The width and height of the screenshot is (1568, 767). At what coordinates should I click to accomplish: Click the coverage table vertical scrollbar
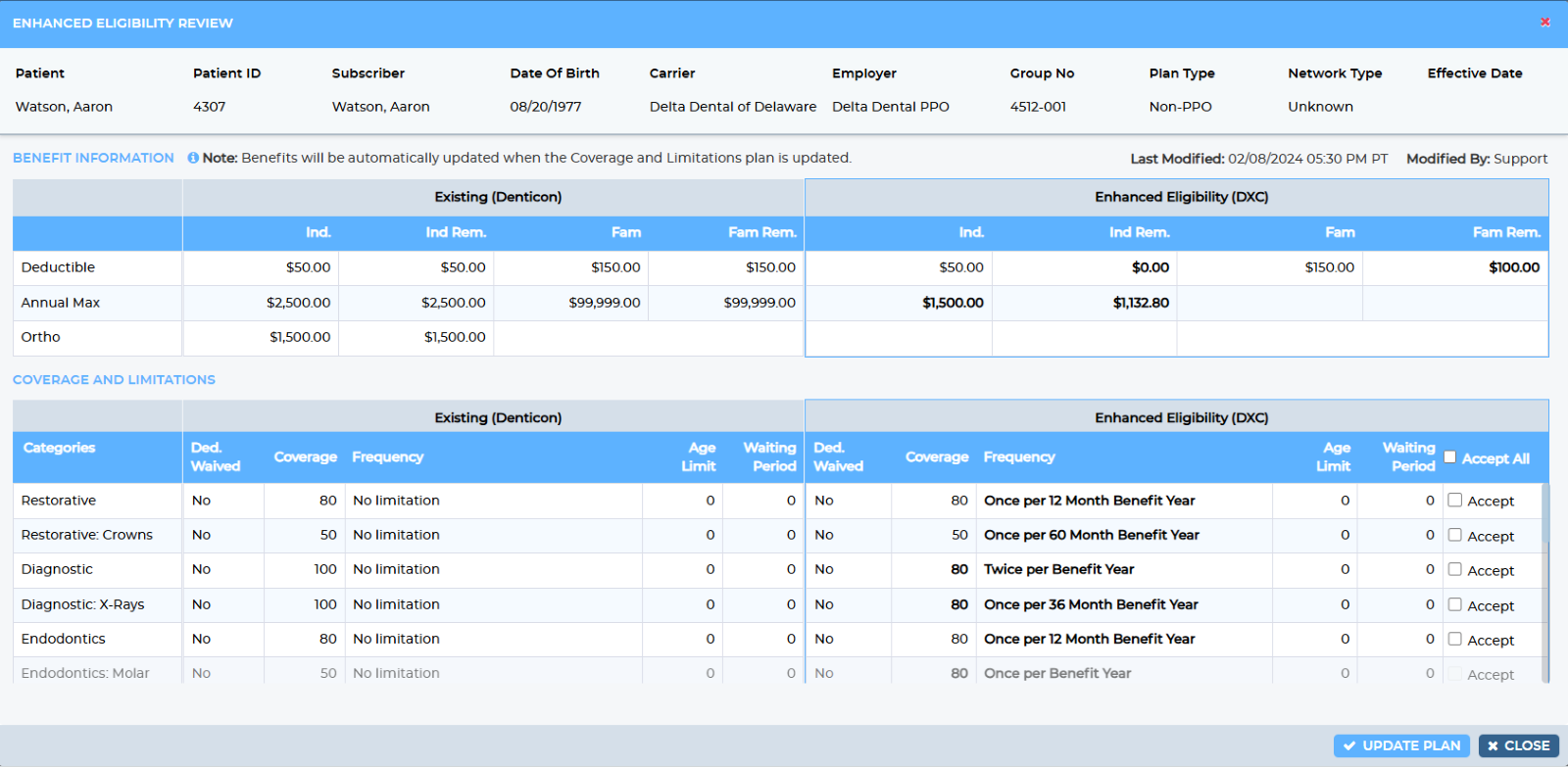click(1545, 583)
